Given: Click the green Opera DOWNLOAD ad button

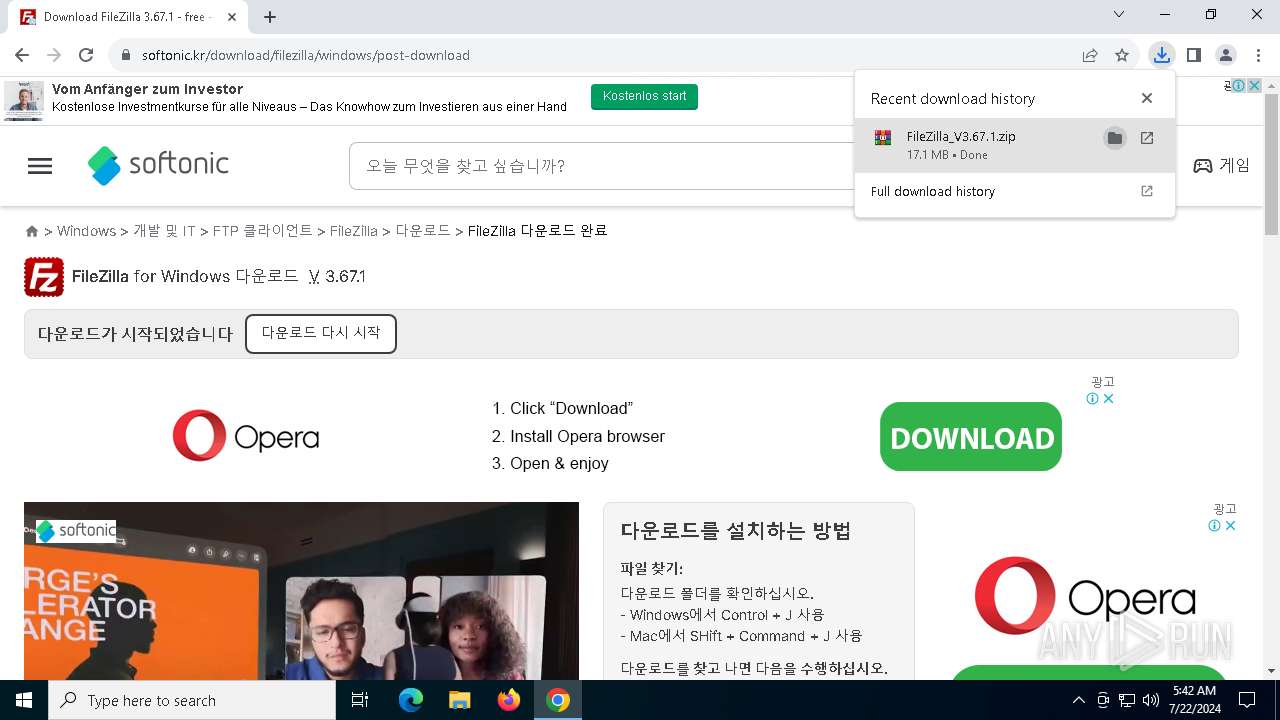Looking at the screenshot, I should (971, 437).
